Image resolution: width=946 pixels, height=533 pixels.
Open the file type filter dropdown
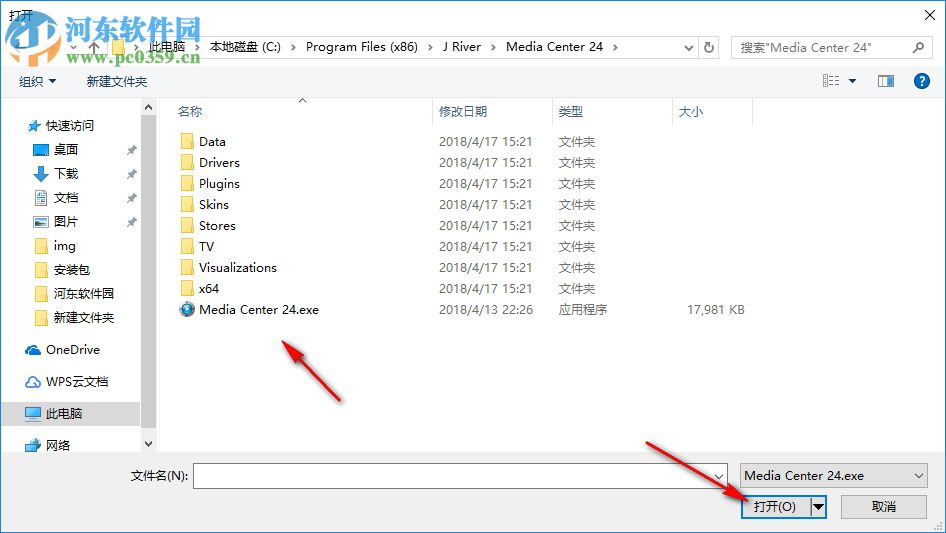[x=833, y=476]
